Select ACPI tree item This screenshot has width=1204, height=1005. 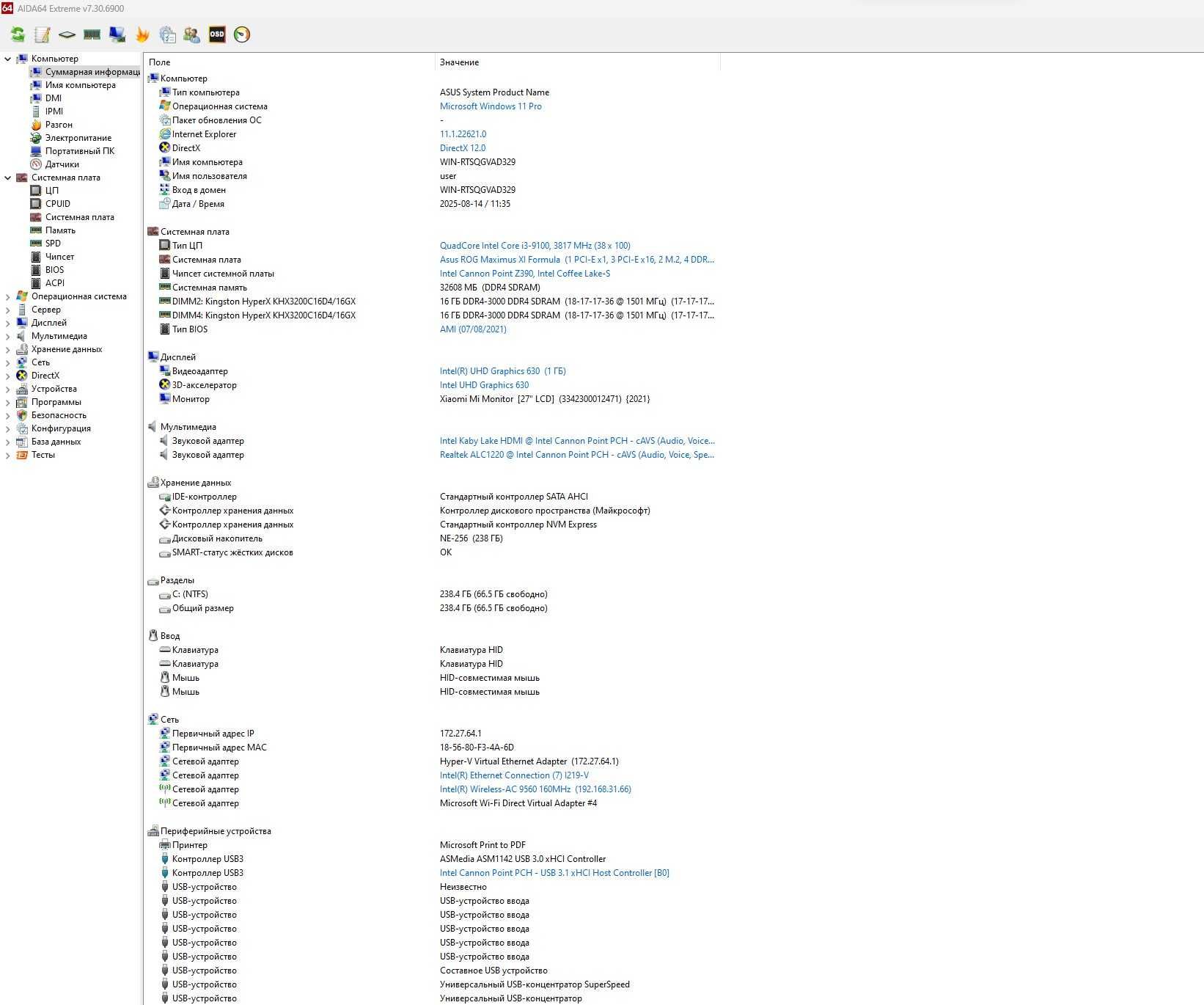click(x=55, y=283)
